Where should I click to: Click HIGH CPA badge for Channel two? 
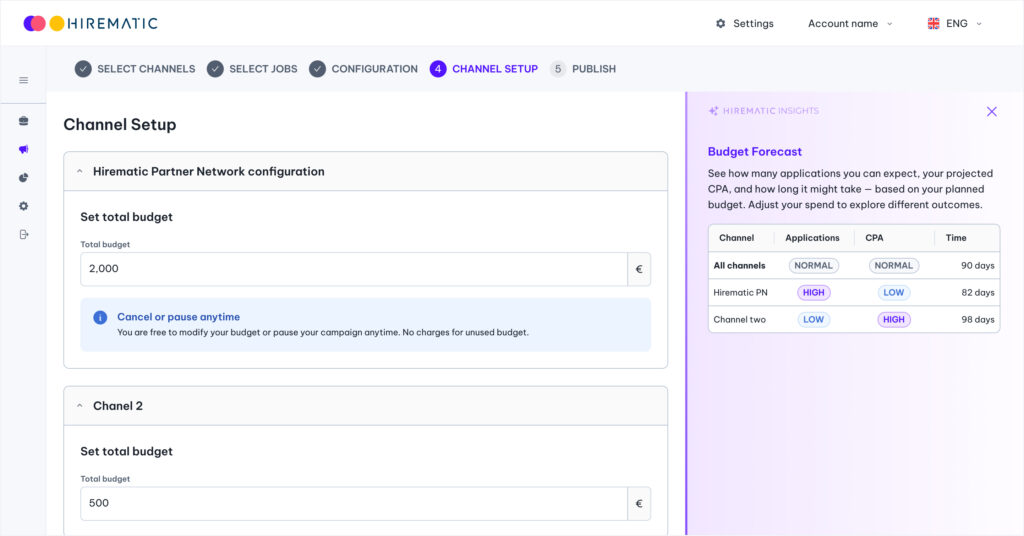pyautogui.click(x=893, y=319)
